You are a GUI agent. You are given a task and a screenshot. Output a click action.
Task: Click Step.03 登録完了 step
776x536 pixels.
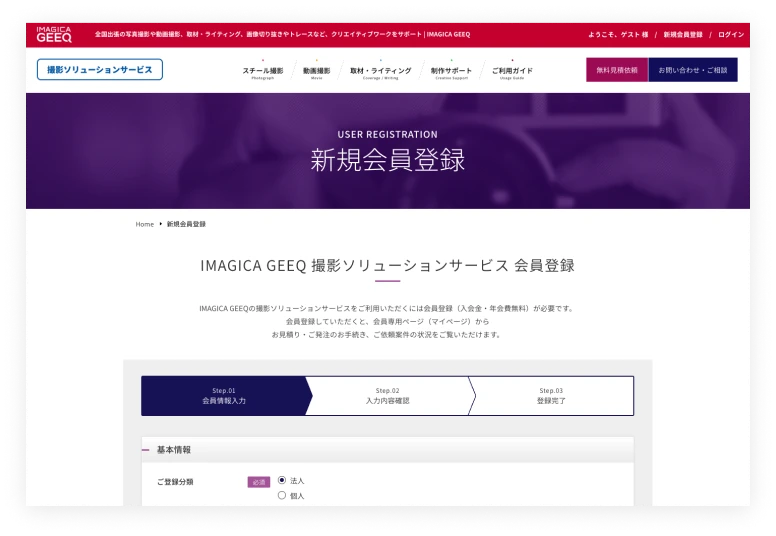pos(551,396)
